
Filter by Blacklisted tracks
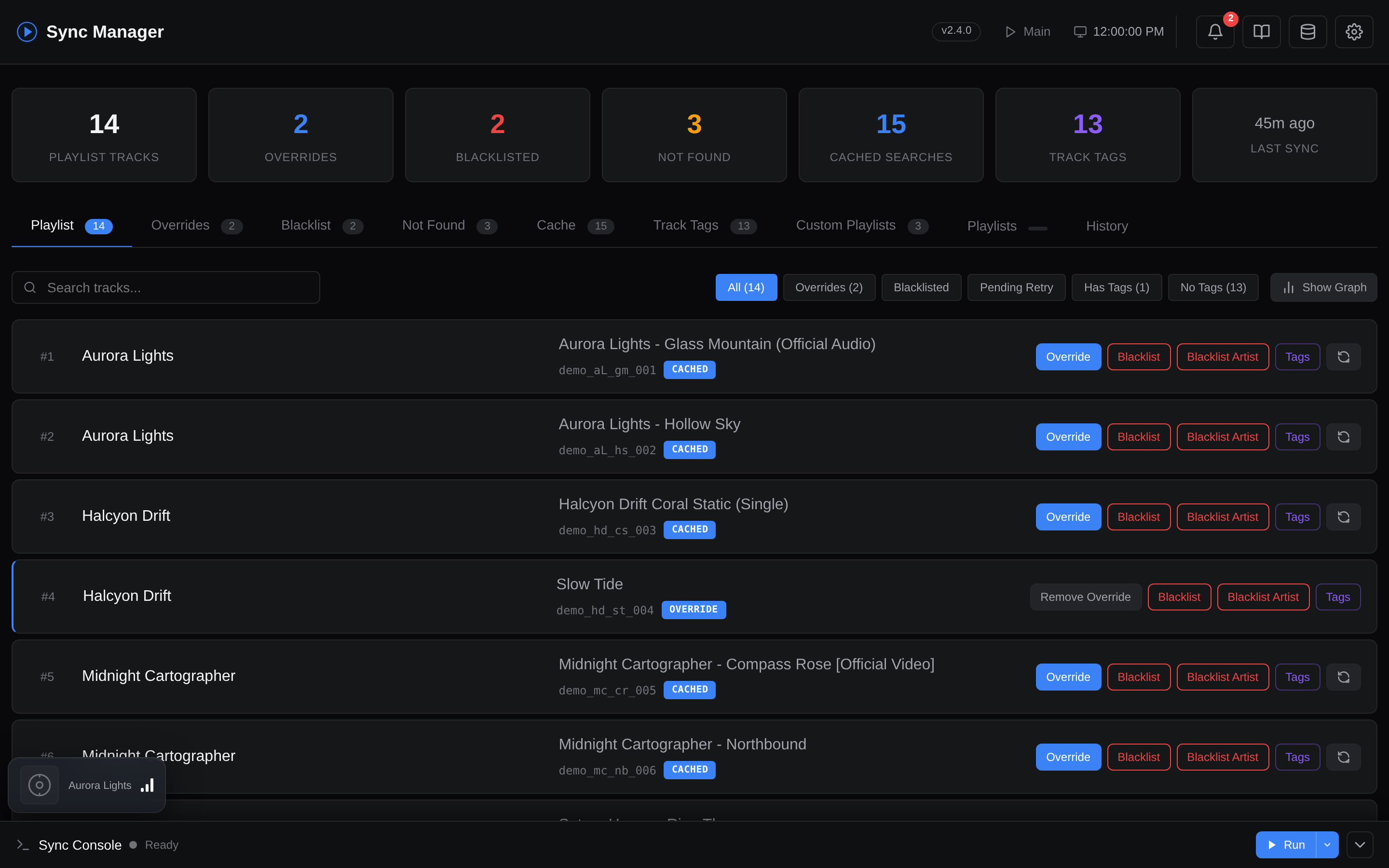[921, 287]
